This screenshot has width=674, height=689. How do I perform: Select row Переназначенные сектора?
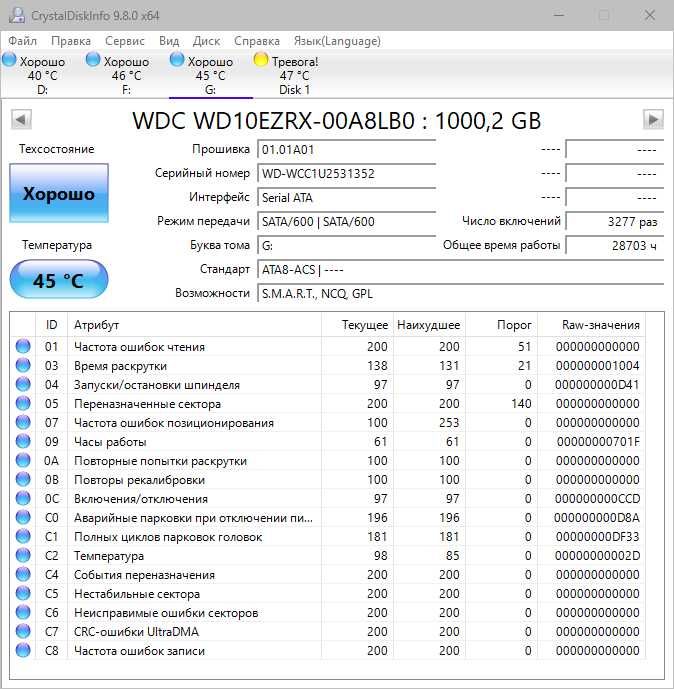[x=327, y=403]
